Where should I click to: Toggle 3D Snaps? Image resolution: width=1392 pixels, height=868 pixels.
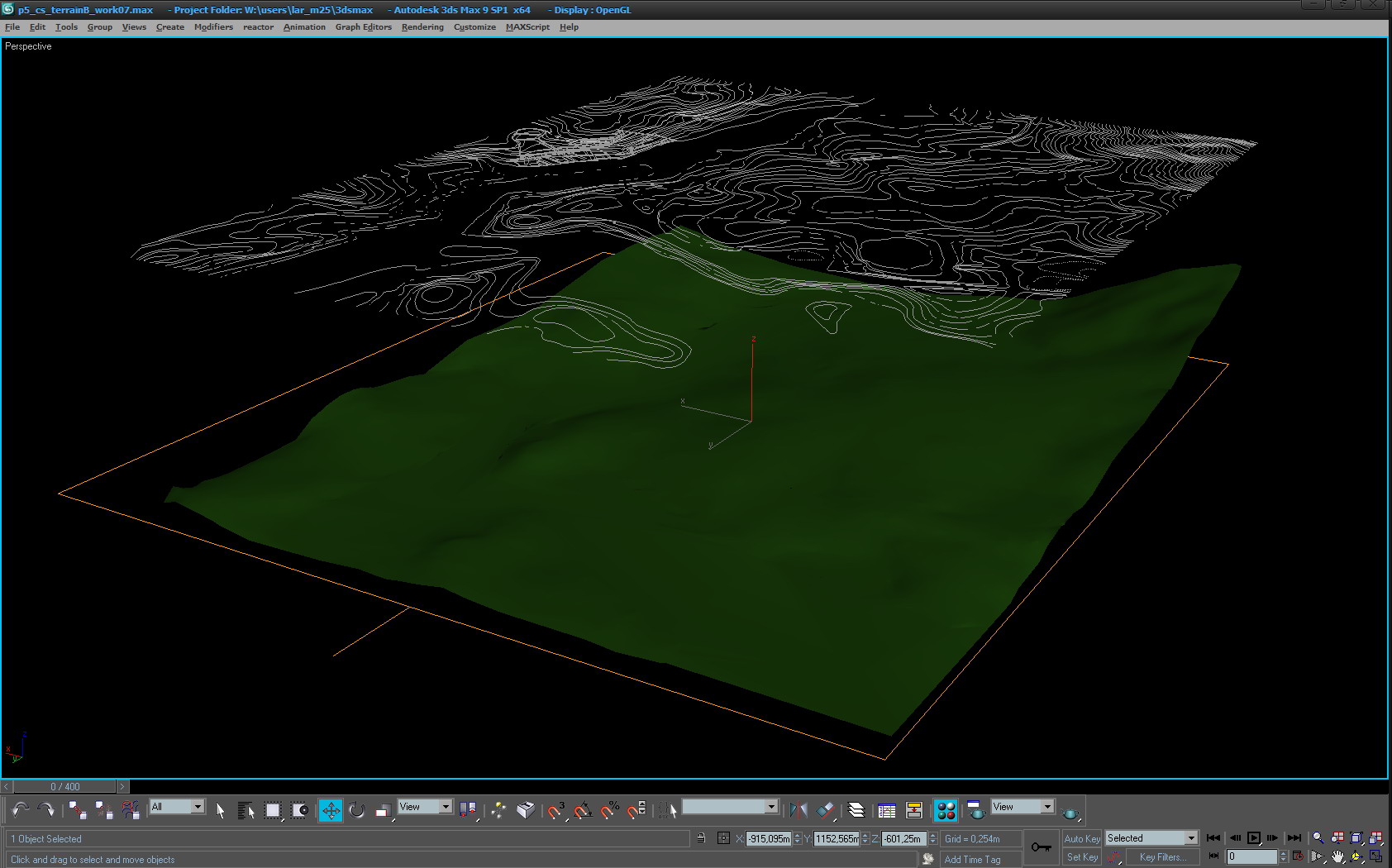(x=555, y=810)
